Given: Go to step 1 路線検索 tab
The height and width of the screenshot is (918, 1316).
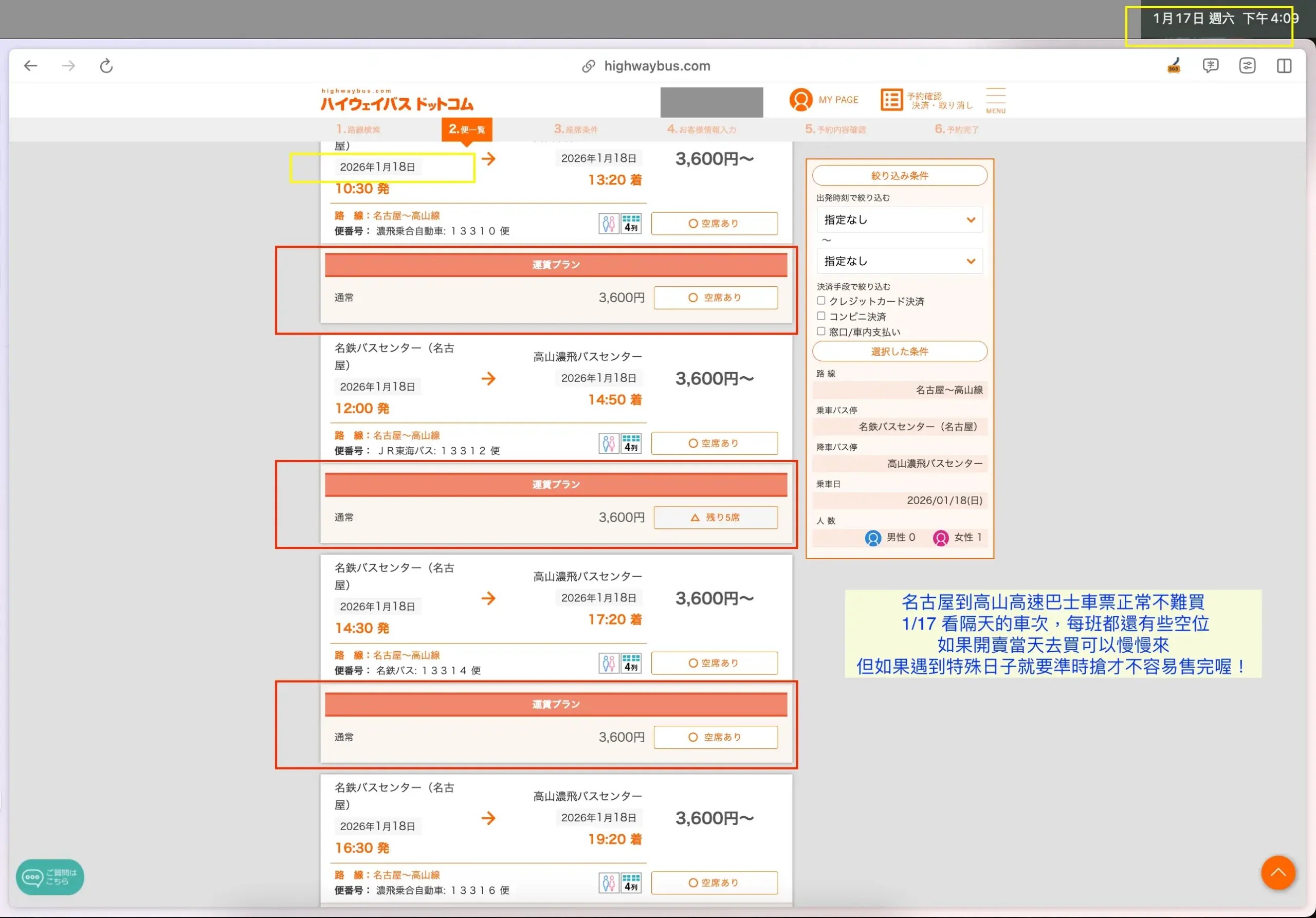Looking at the screenshot, I should pyautogui.click(x=358, y=130).
